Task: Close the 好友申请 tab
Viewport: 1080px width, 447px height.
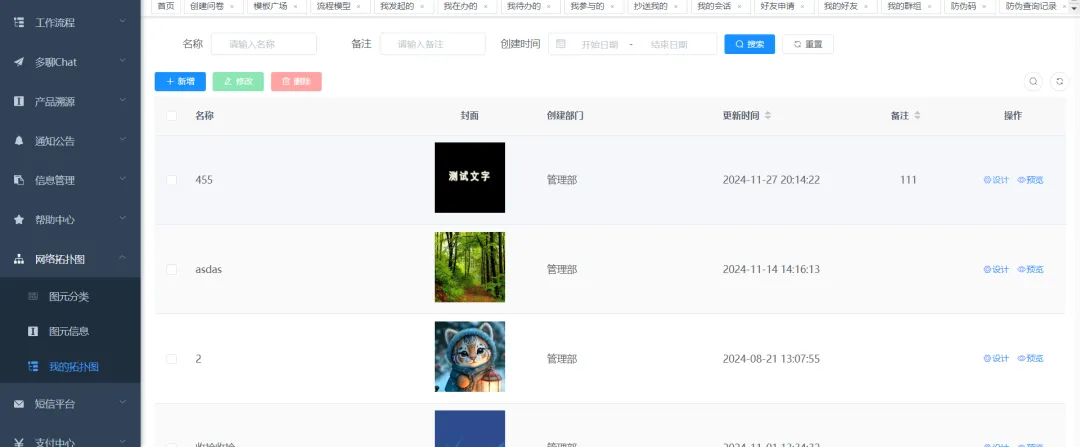Action: [802, 6]
